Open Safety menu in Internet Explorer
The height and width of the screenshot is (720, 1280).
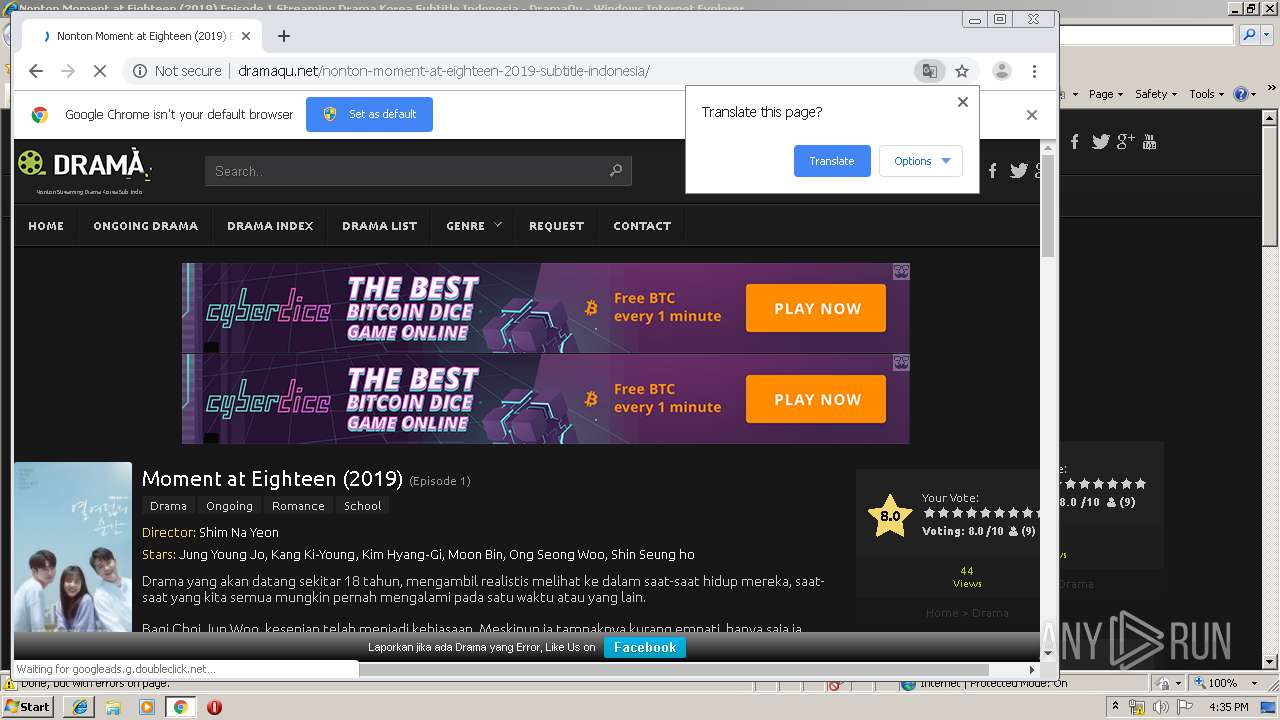pos(1156,94)
